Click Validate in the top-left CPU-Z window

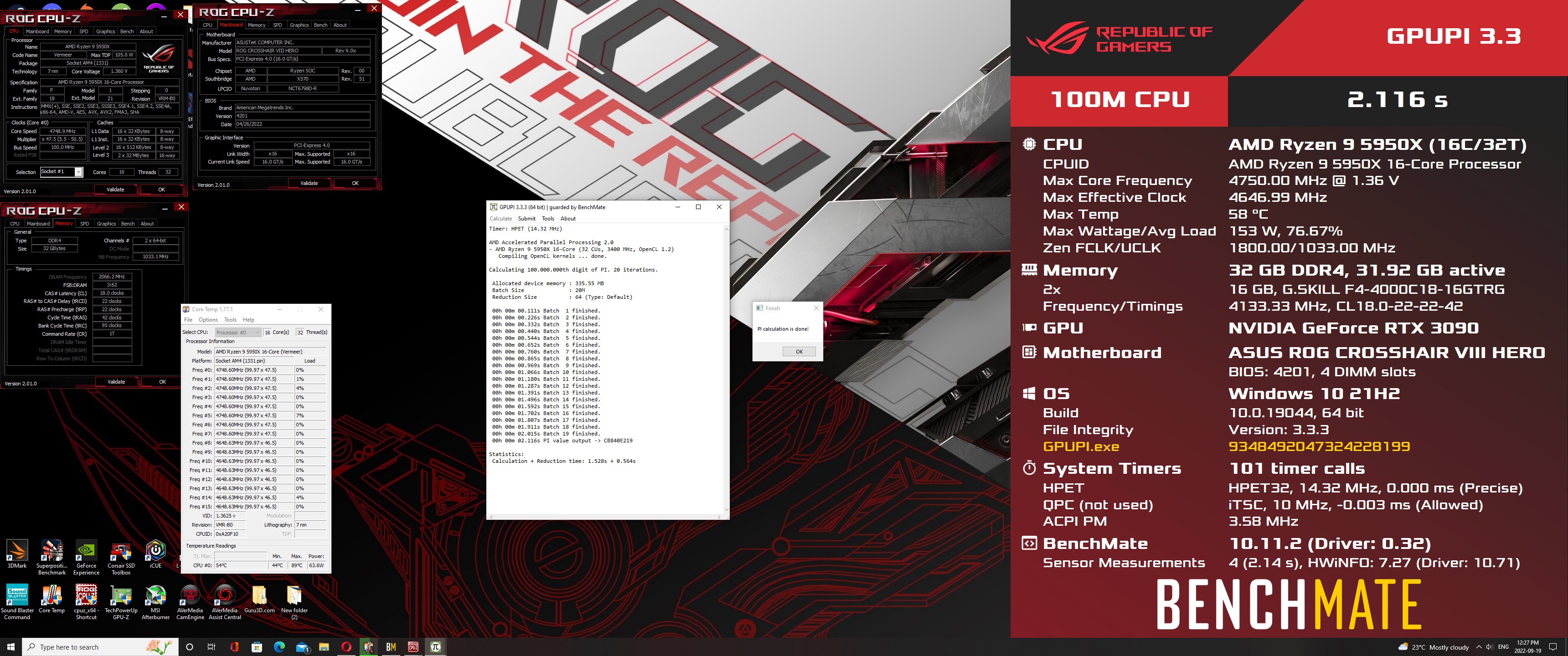coord(115,189)
